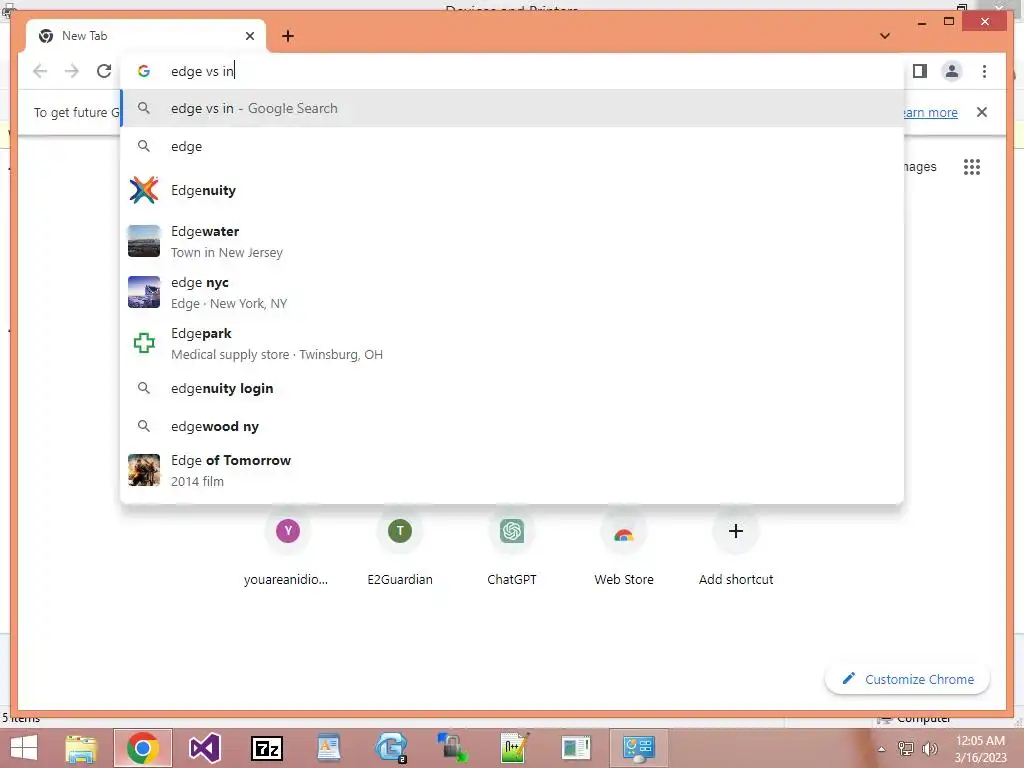
Task: Choose the 'edge' search suggestion
Action: pyautogui.click(x=512, y=146)
